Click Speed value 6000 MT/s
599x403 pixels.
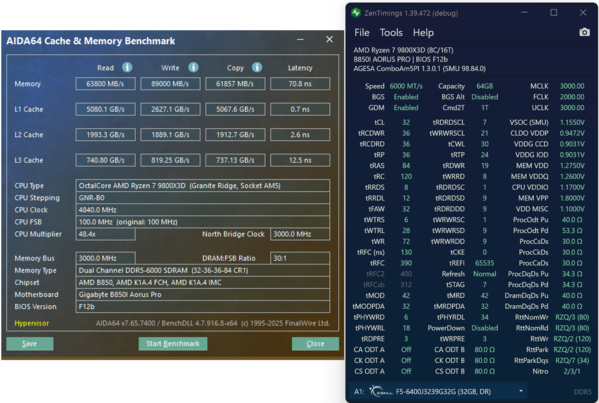(406, 86)
